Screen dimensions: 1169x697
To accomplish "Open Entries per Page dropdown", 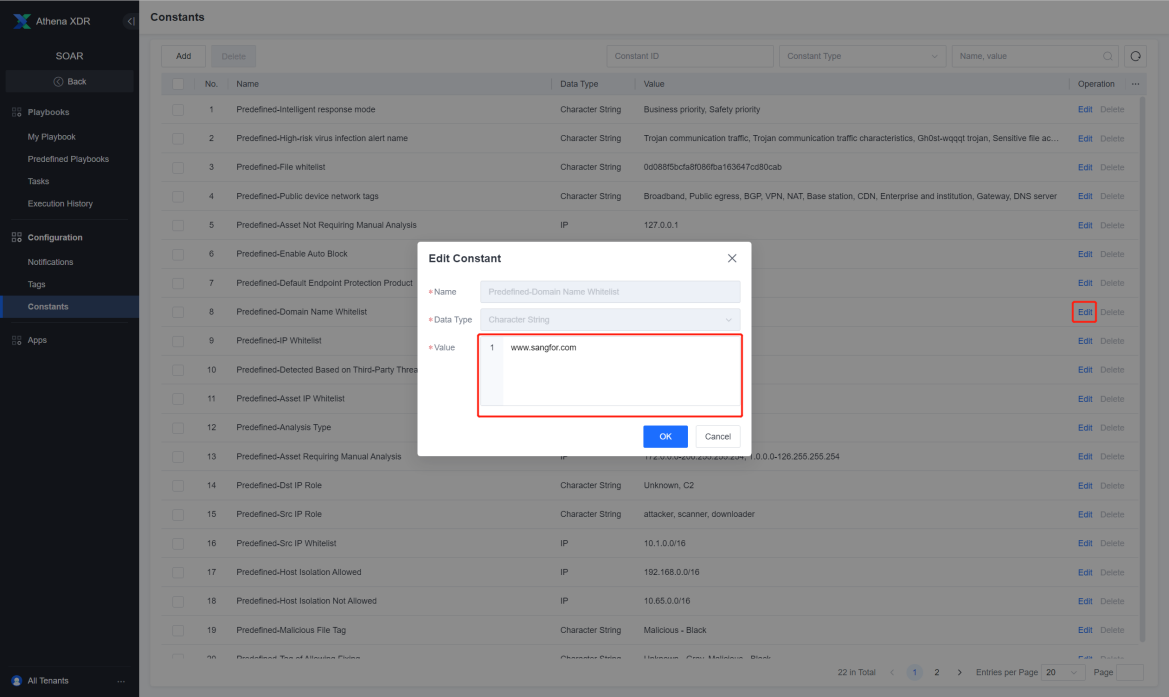I will (1062, 672).
